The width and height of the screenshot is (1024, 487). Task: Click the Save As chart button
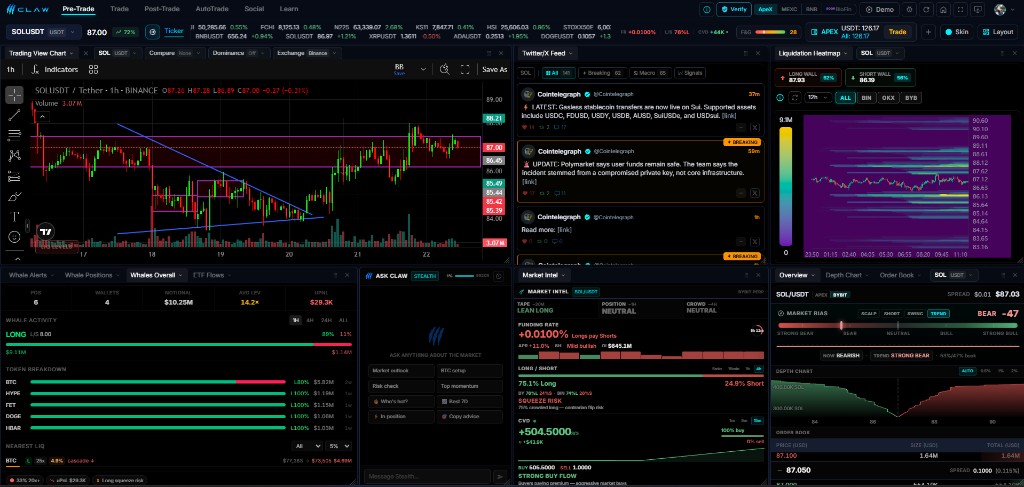pos(494,69)
